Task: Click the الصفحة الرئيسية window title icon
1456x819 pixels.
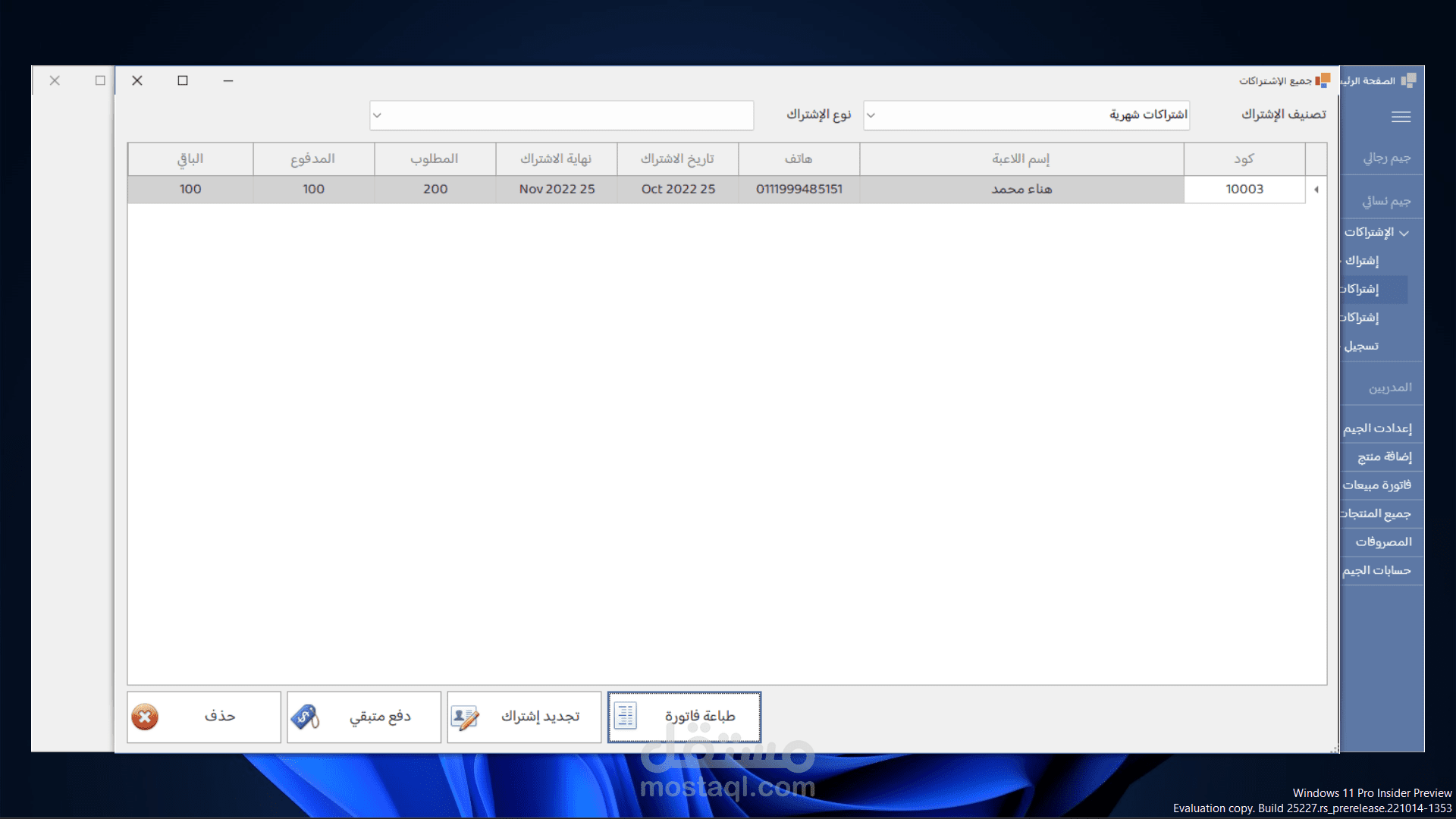Action: (1408, 80)
